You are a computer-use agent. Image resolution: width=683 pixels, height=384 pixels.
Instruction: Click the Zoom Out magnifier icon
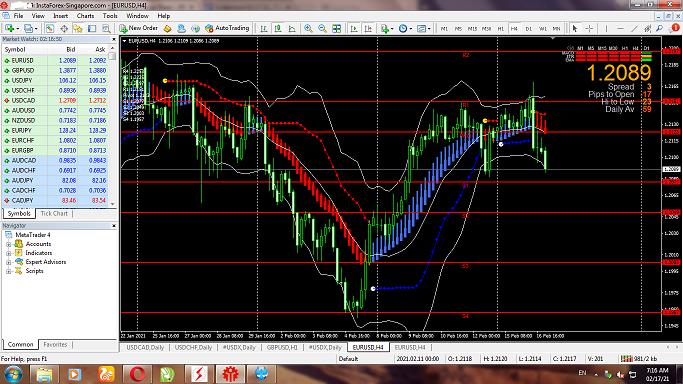322,28
